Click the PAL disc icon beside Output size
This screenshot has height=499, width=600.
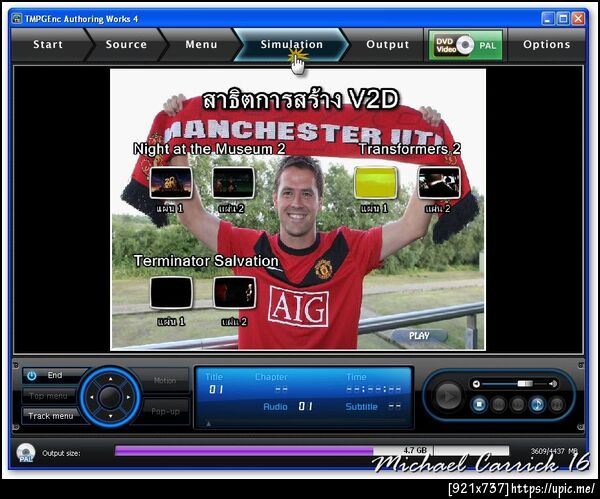26,452
